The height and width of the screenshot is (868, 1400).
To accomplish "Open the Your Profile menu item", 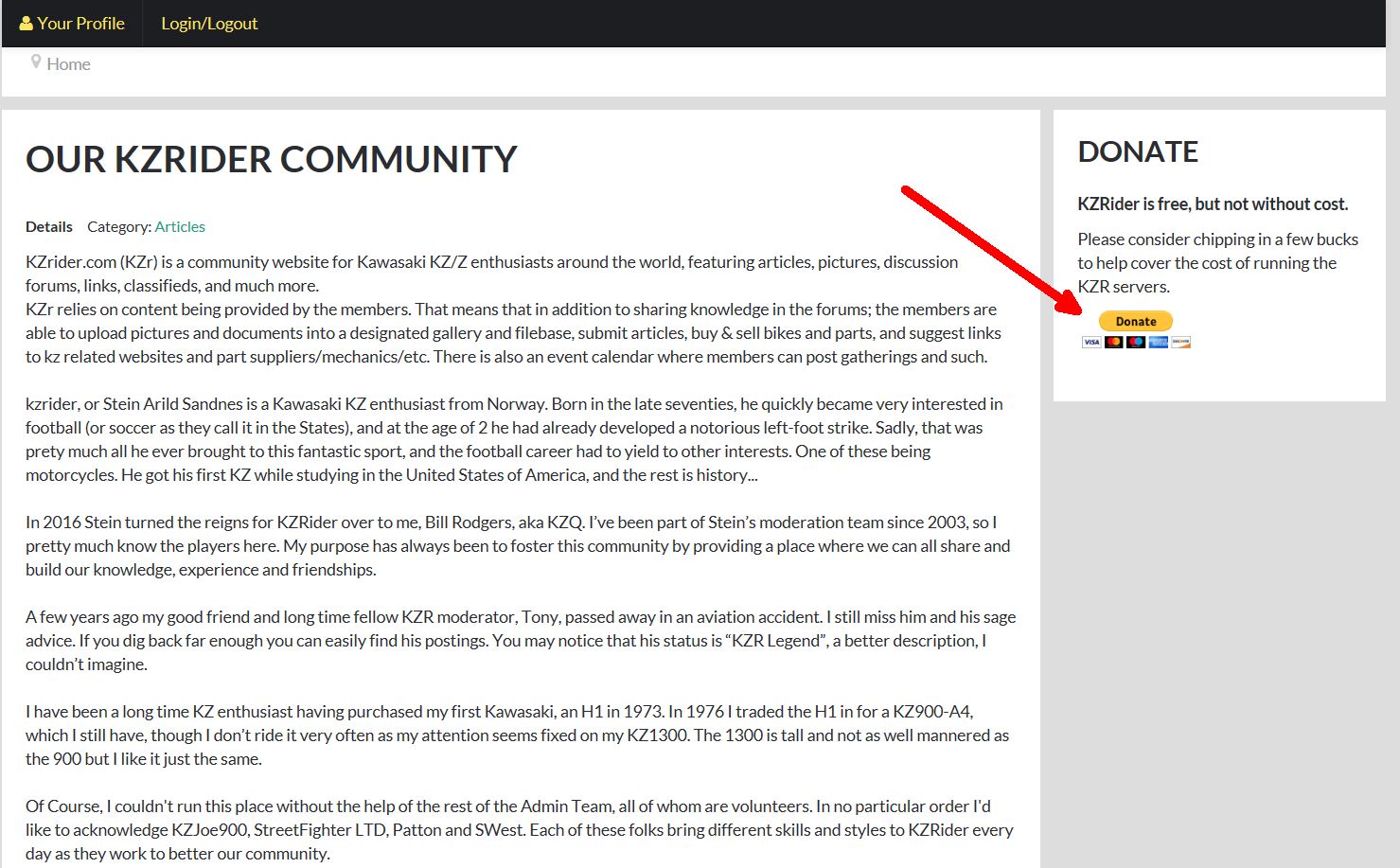I will tap(72, 24).
